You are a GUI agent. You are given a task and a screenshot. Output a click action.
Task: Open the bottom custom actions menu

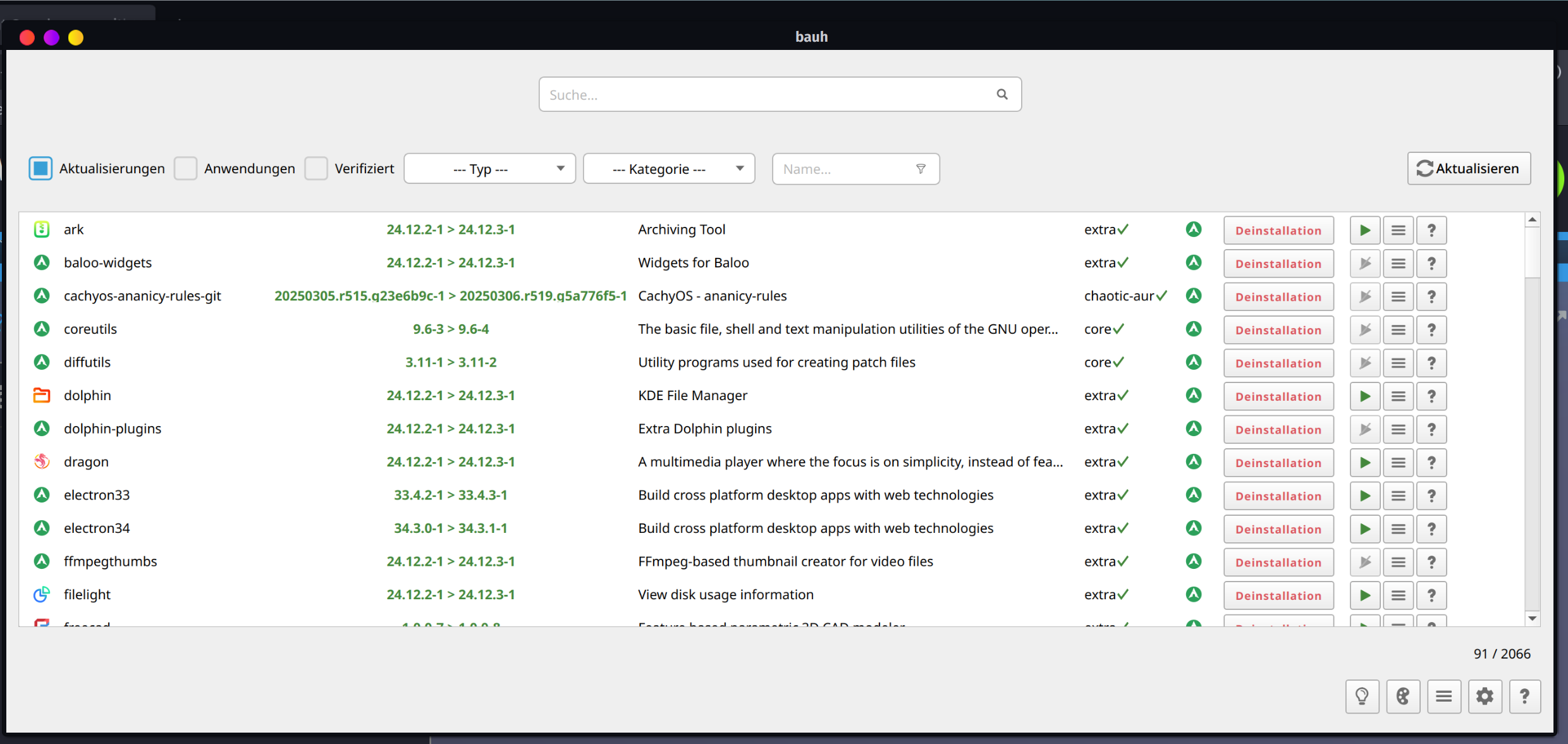[x=1444, y=697]
